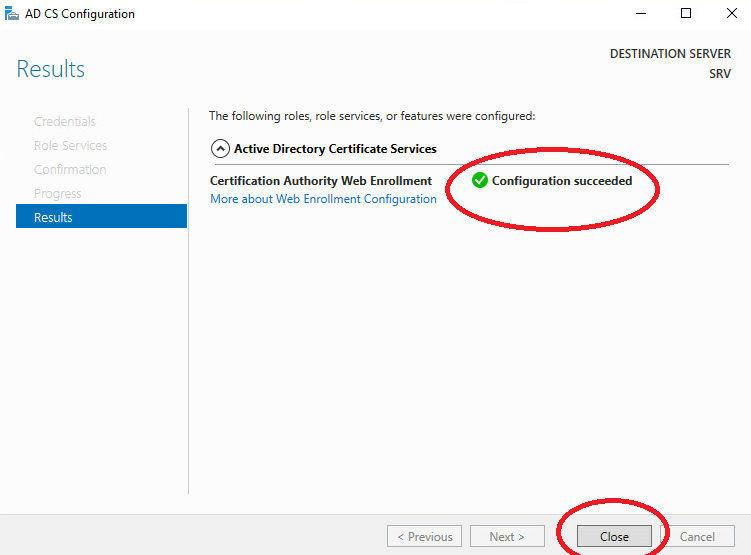This screenshot has height=555, width=751.
Task: Select the Role Services step in sidebar
Action: coord(70,146)
